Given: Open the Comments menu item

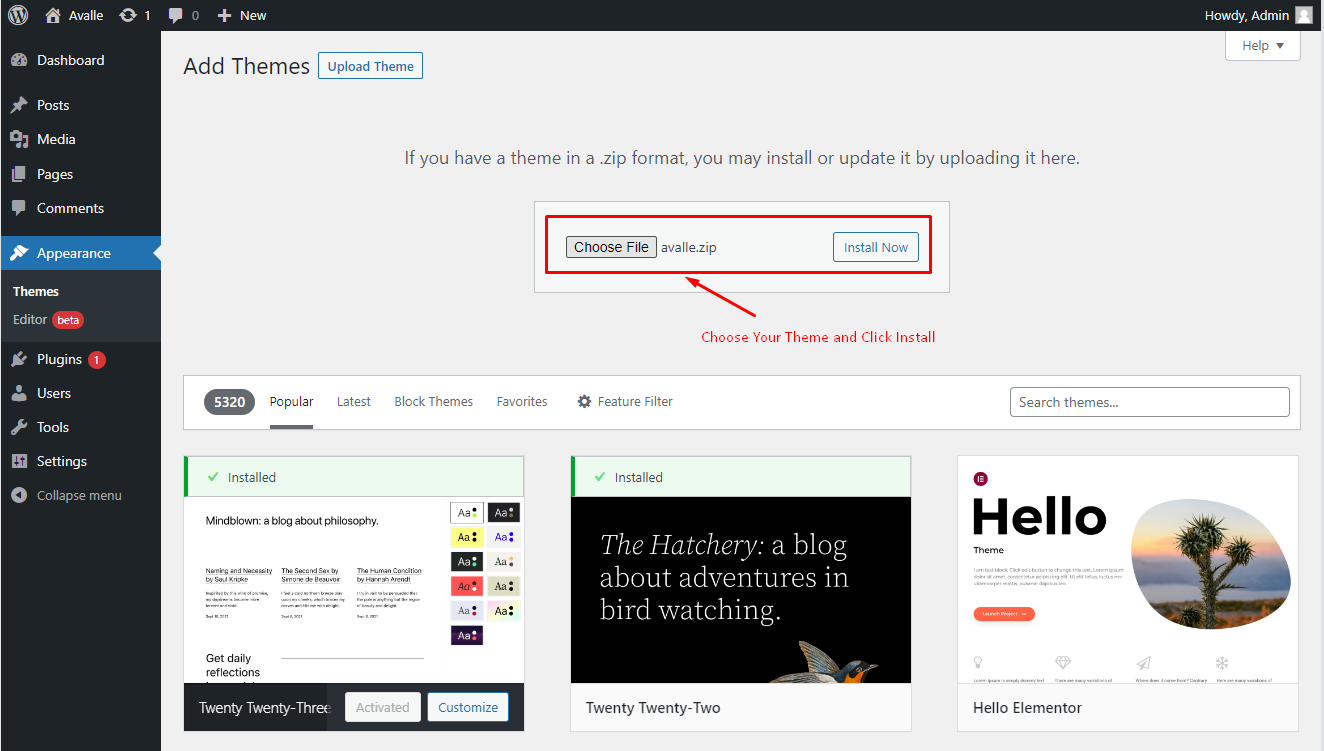Looking at the screenshot, I should click(x=80, y=208).
